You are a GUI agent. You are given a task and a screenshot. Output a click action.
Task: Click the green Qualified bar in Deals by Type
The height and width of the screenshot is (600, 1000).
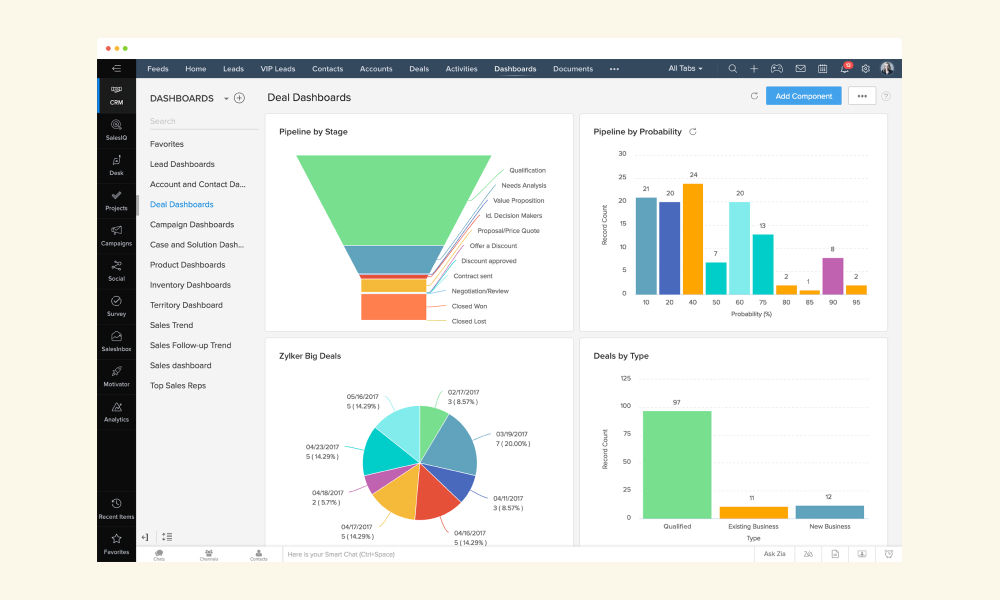677,465
